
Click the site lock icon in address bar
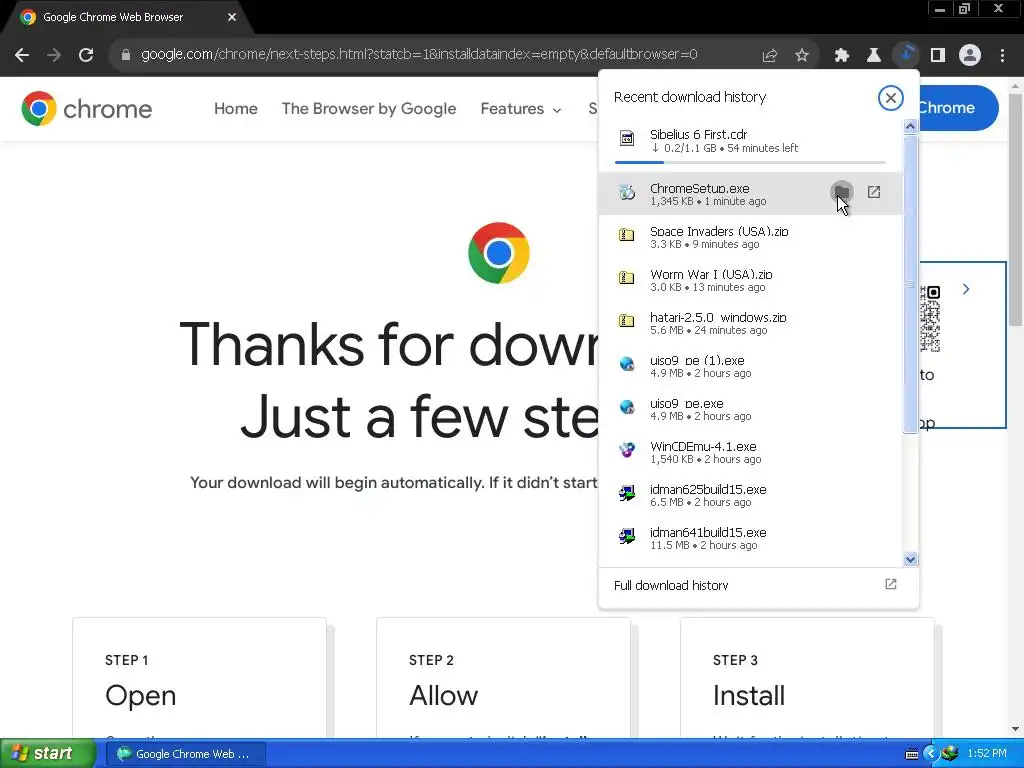[x=126, y=55]
